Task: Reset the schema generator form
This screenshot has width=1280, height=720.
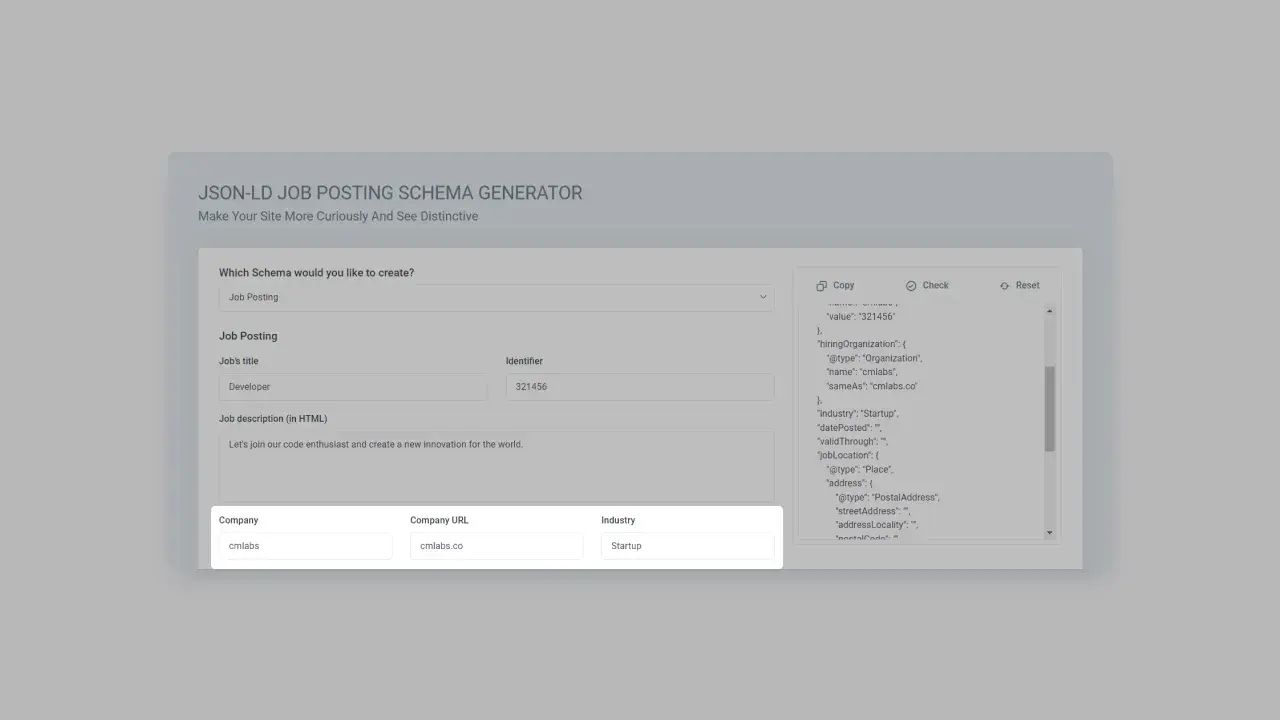Action: click(x=1019, y=285)
